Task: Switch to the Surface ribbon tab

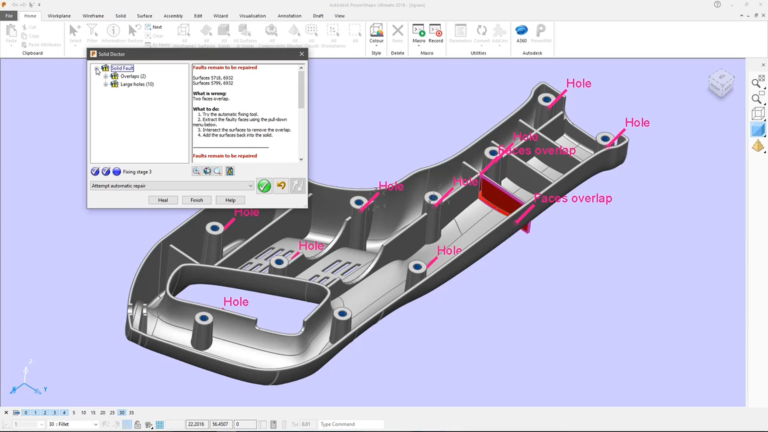Action: click(144, 16)
